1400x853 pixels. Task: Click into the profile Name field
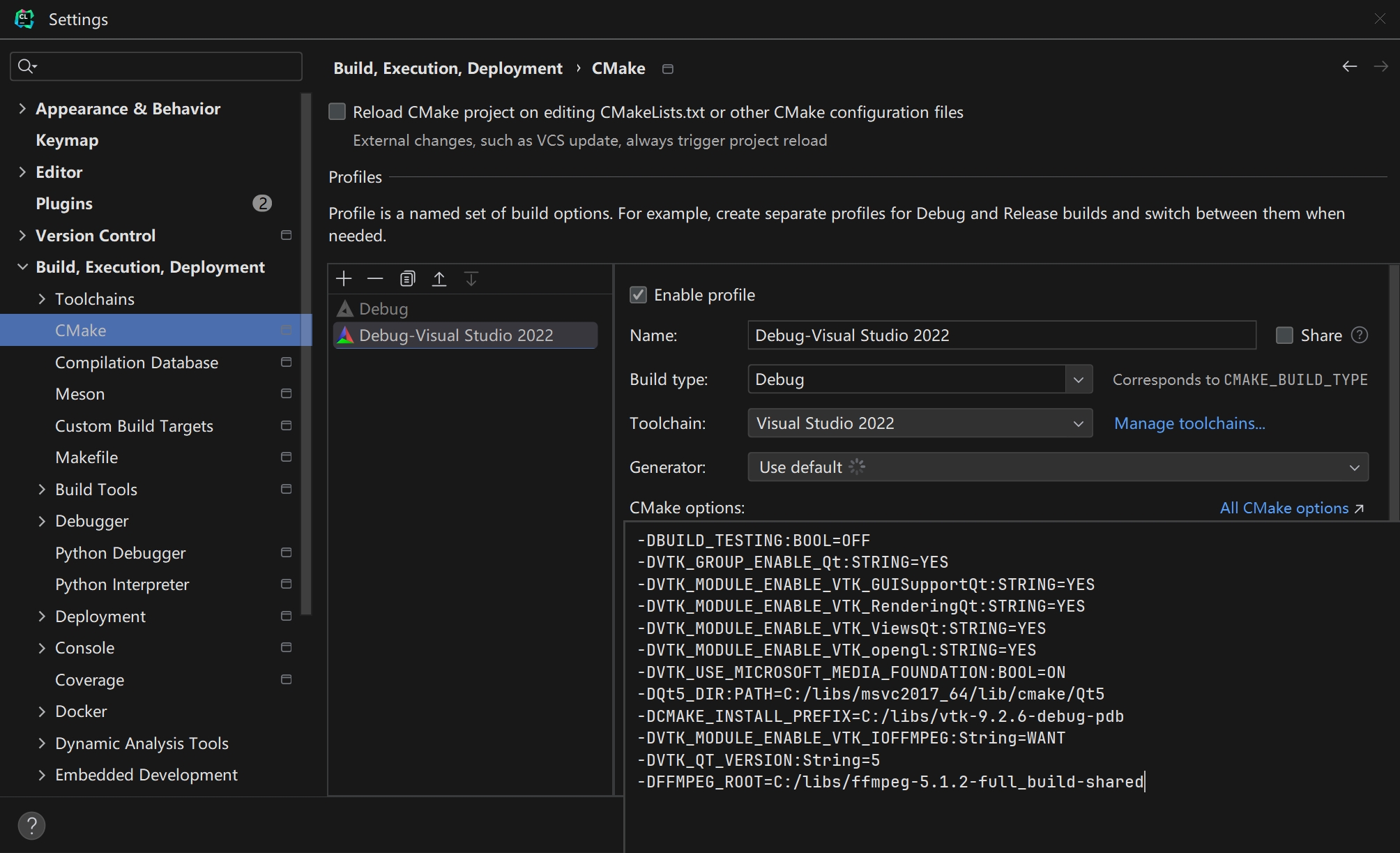click(1001, 335)
